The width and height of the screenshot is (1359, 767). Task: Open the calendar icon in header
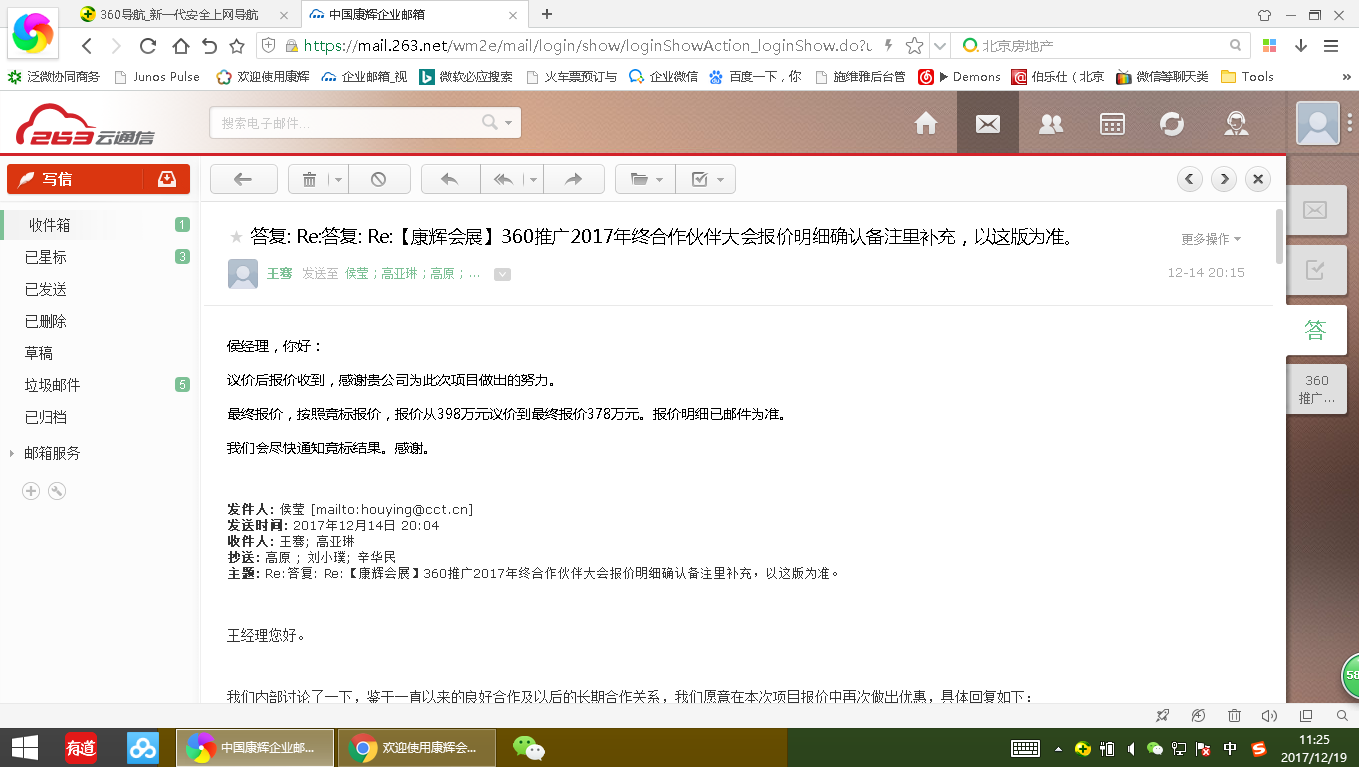pos(1112,123)
